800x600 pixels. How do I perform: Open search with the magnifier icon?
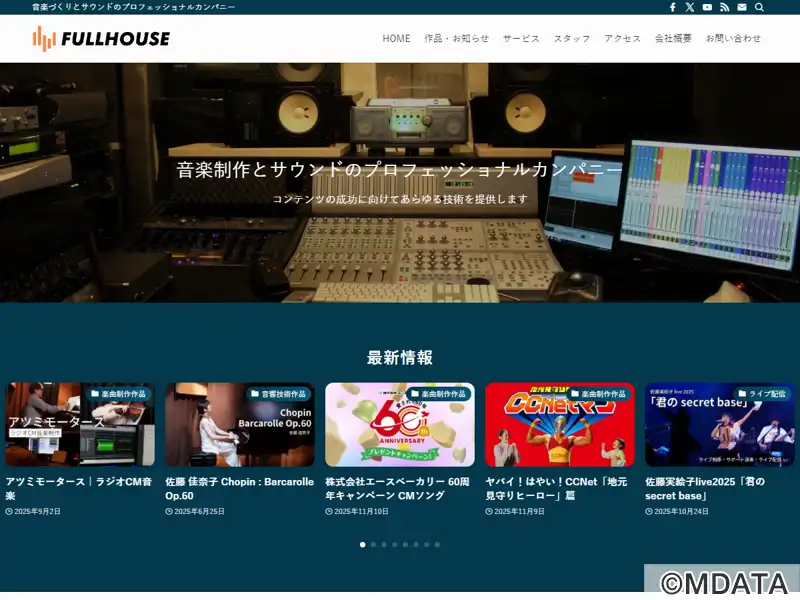759,7
